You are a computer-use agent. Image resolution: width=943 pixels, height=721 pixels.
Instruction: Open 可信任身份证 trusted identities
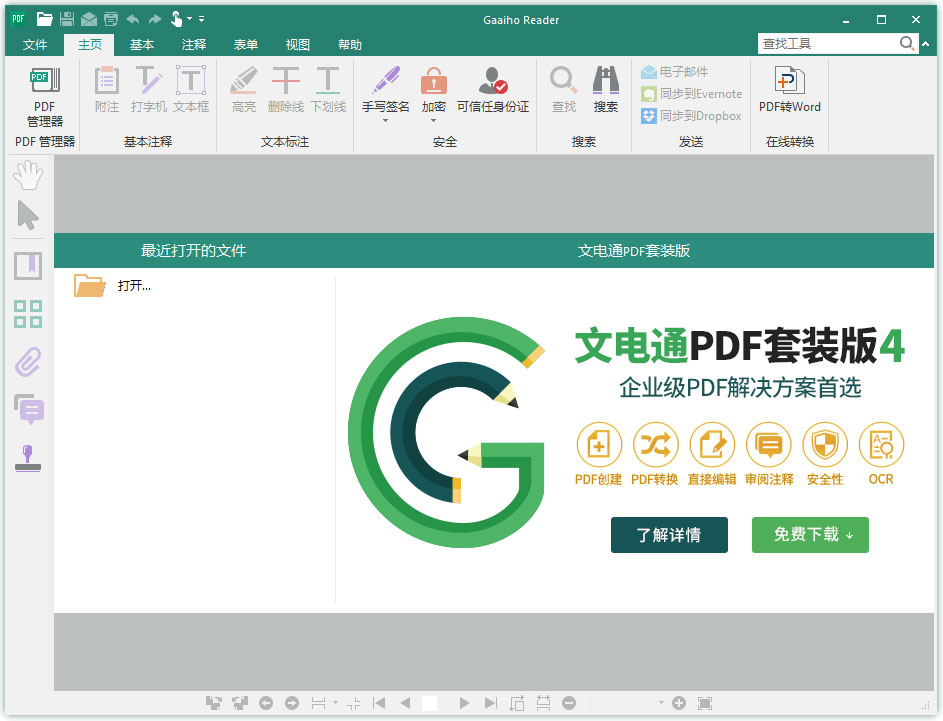coord(491,90)
